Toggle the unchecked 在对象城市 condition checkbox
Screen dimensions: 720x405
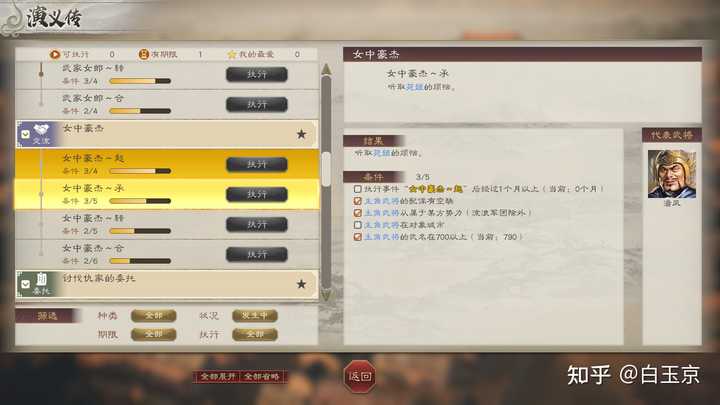click(x=357, y=225)
